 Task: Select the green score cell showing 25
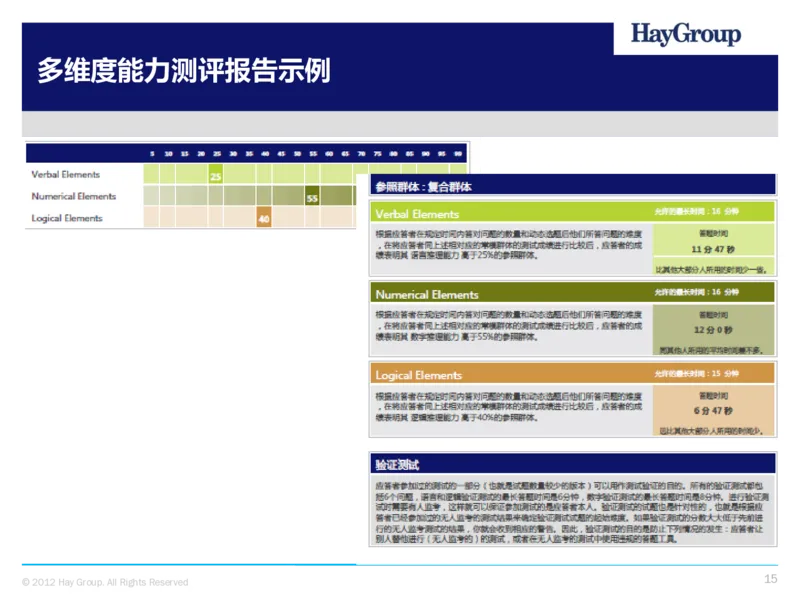click(x=214, y=174)
